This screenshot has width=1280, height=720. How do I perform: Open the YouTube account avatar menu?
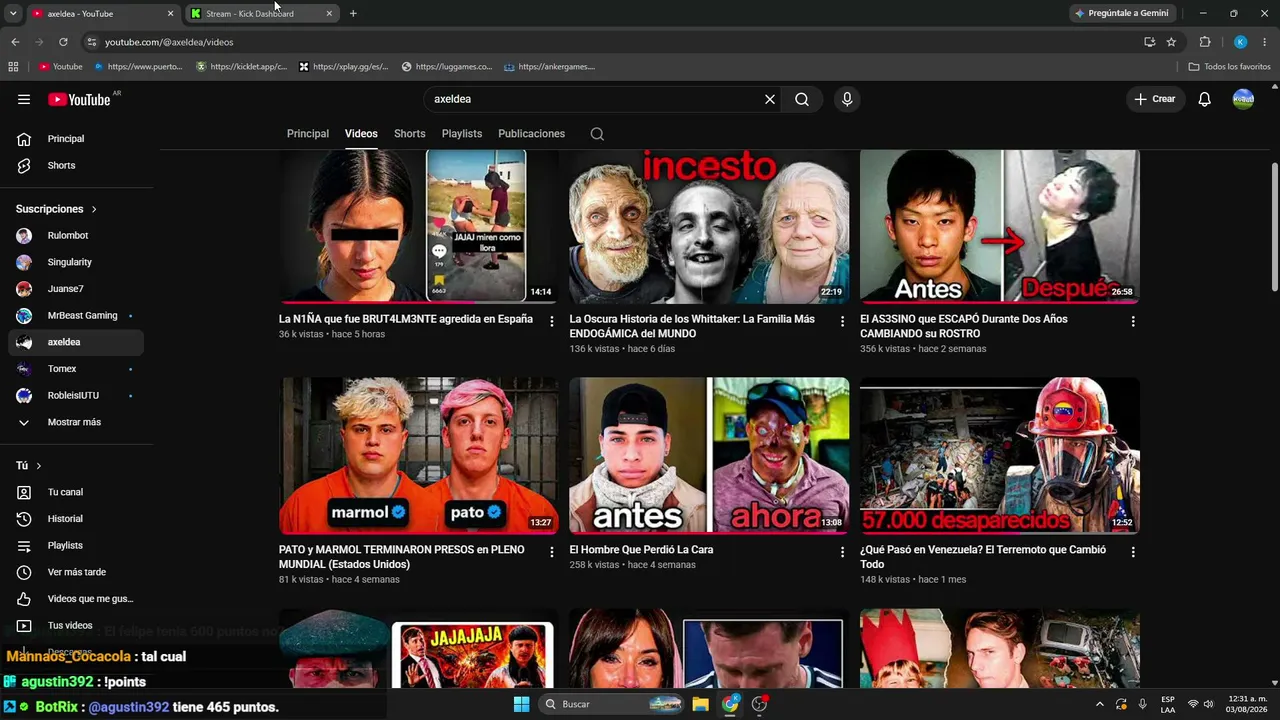click(1243, 99)
